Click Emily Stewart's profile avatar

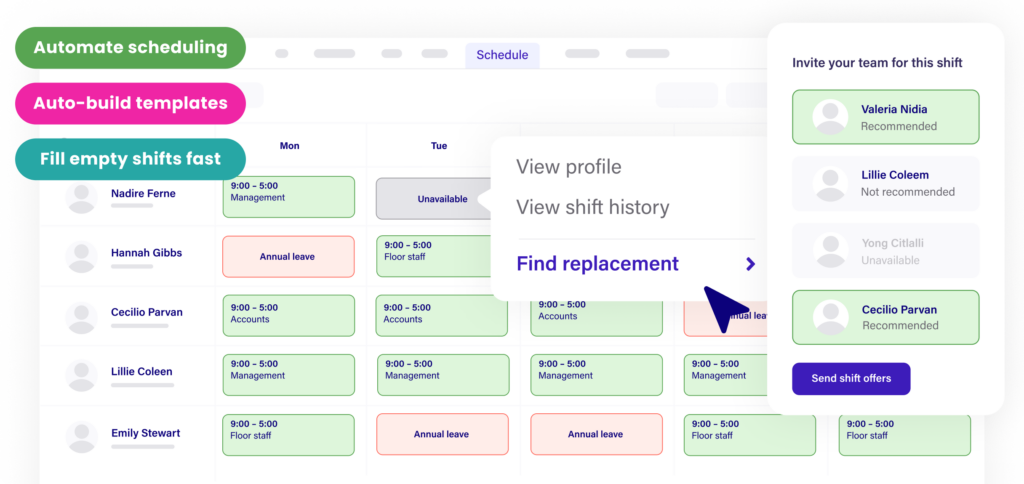pos(81,437)
